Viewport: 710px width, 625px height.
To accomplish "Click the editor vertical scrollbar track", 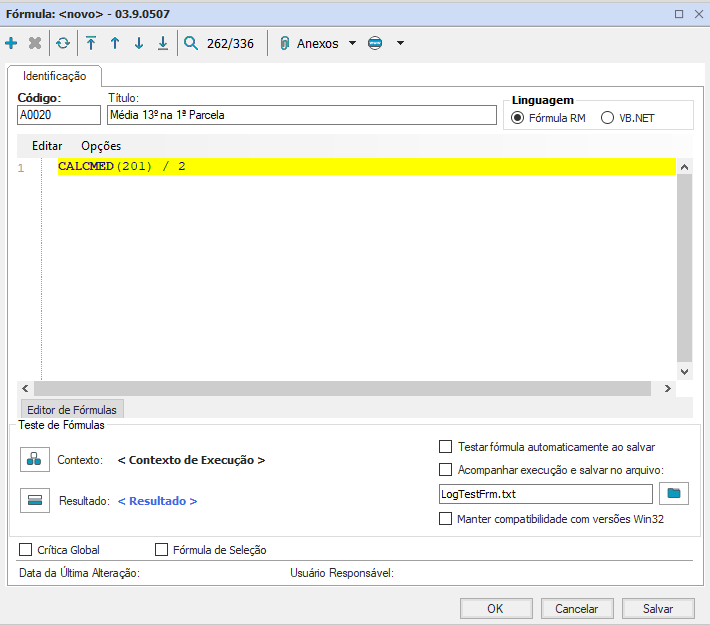I will point(684,269).
